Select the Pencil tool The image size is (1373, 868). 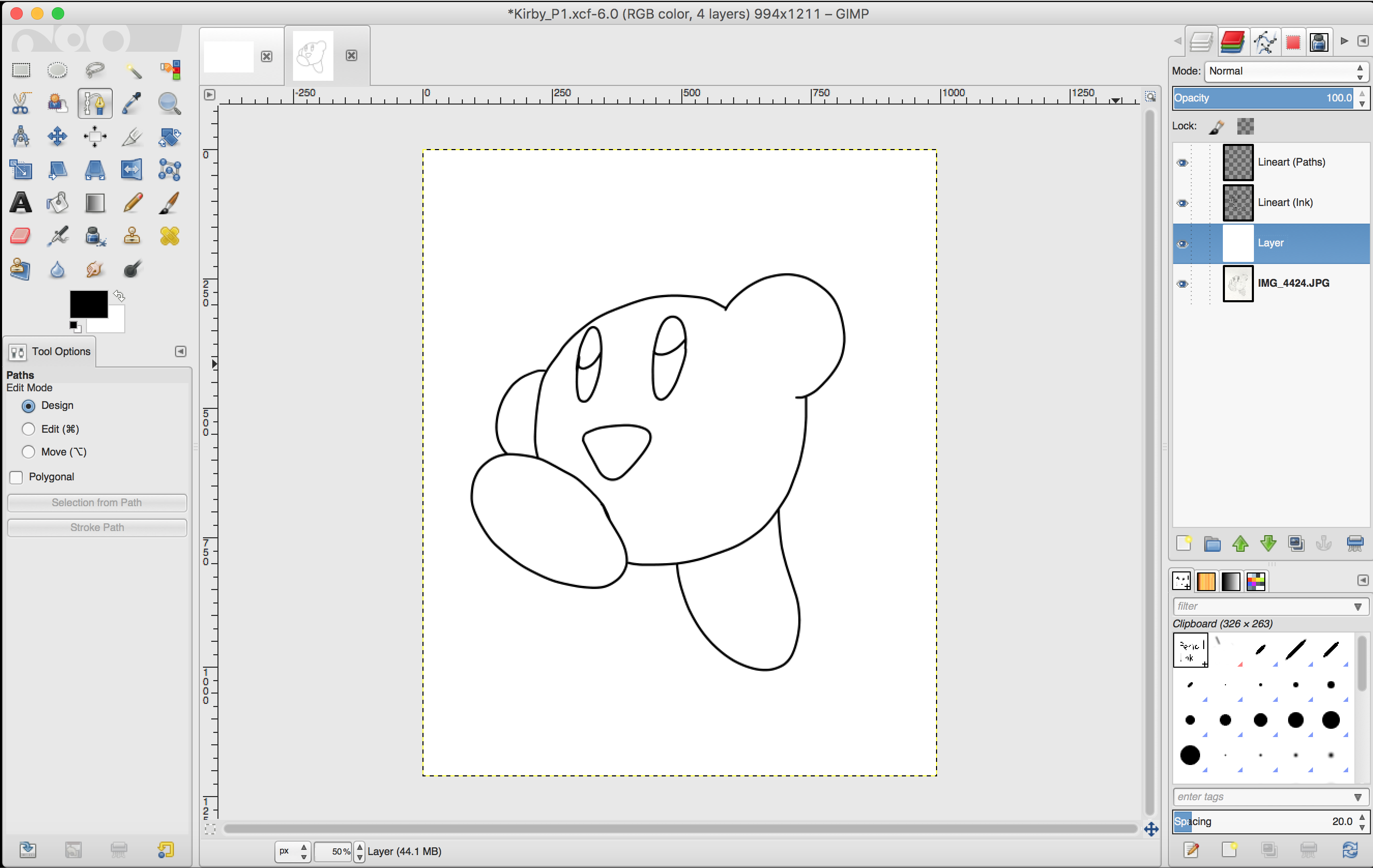133,202
